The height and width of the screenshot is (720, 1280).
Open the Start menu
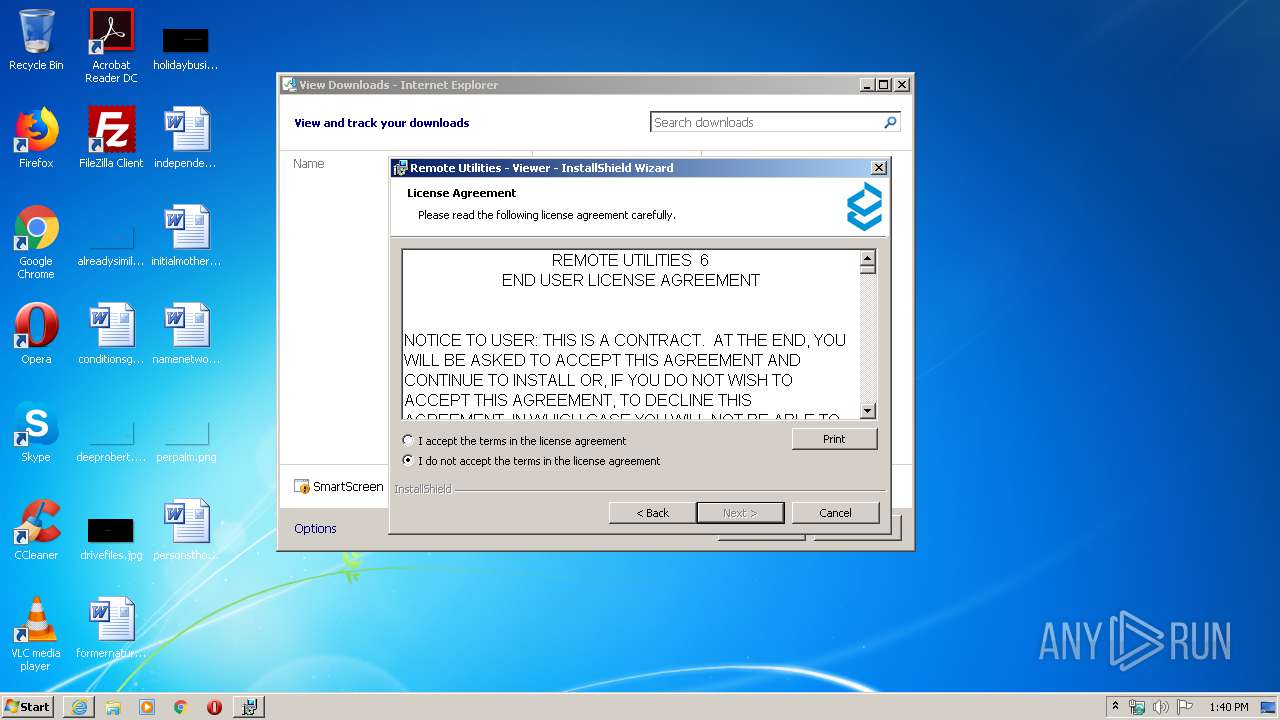[x=28, y=707]
